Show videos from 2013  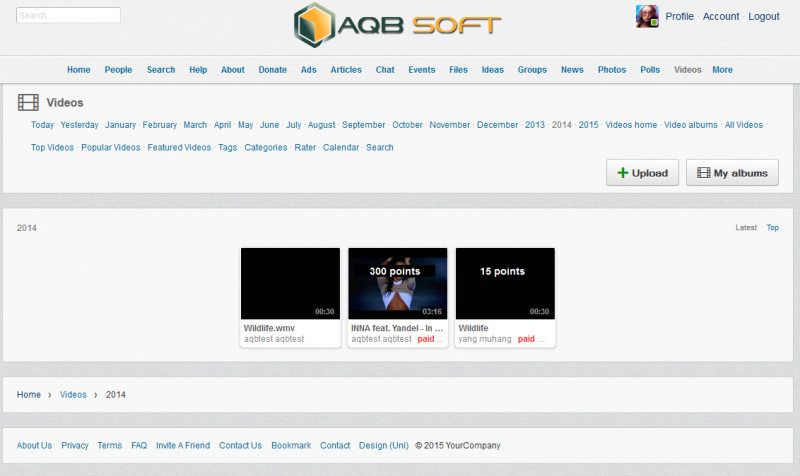535,125
